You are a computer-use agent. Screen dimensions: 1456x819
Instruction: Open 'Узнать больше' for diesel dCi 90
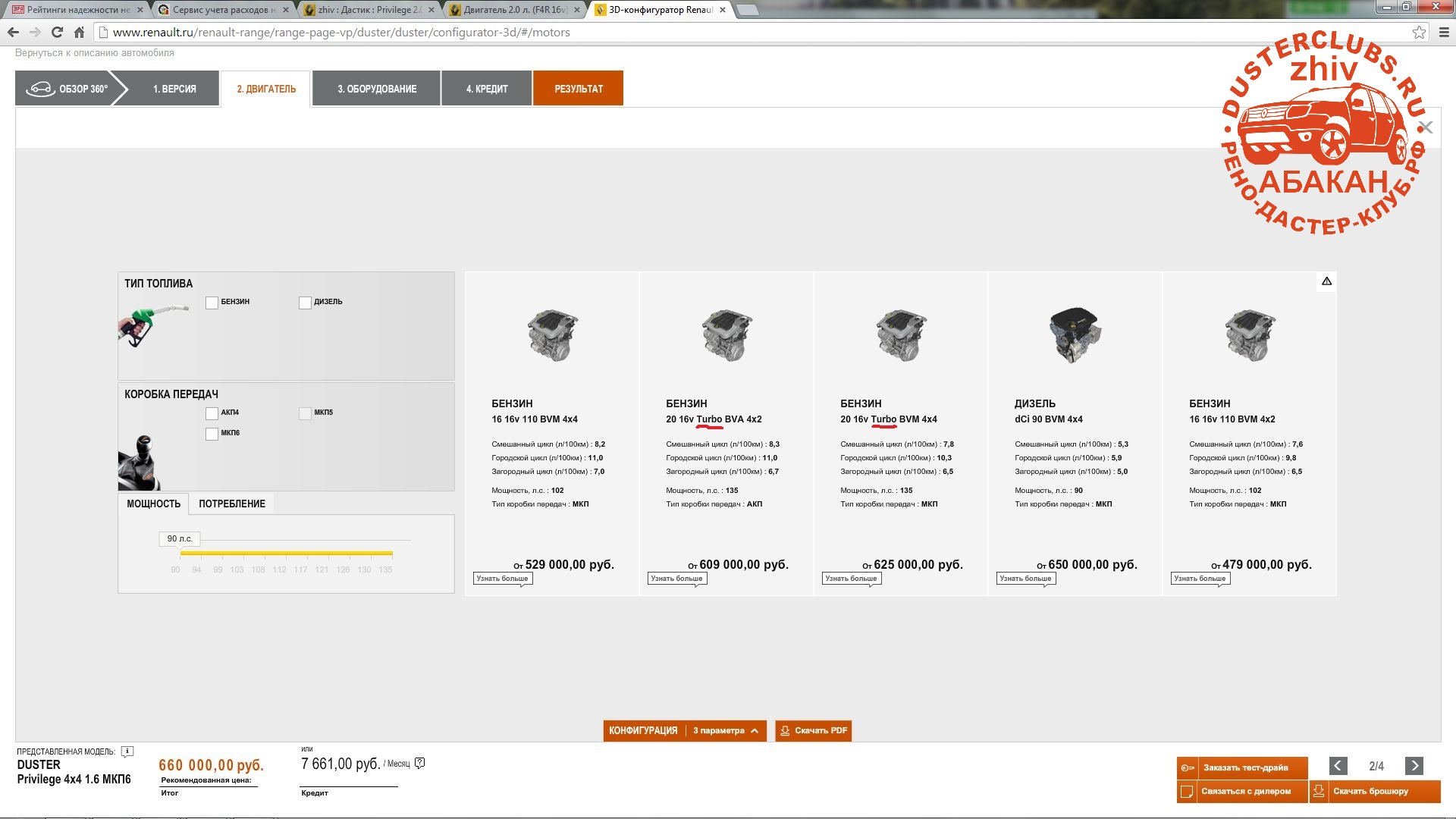point(1026,579)
